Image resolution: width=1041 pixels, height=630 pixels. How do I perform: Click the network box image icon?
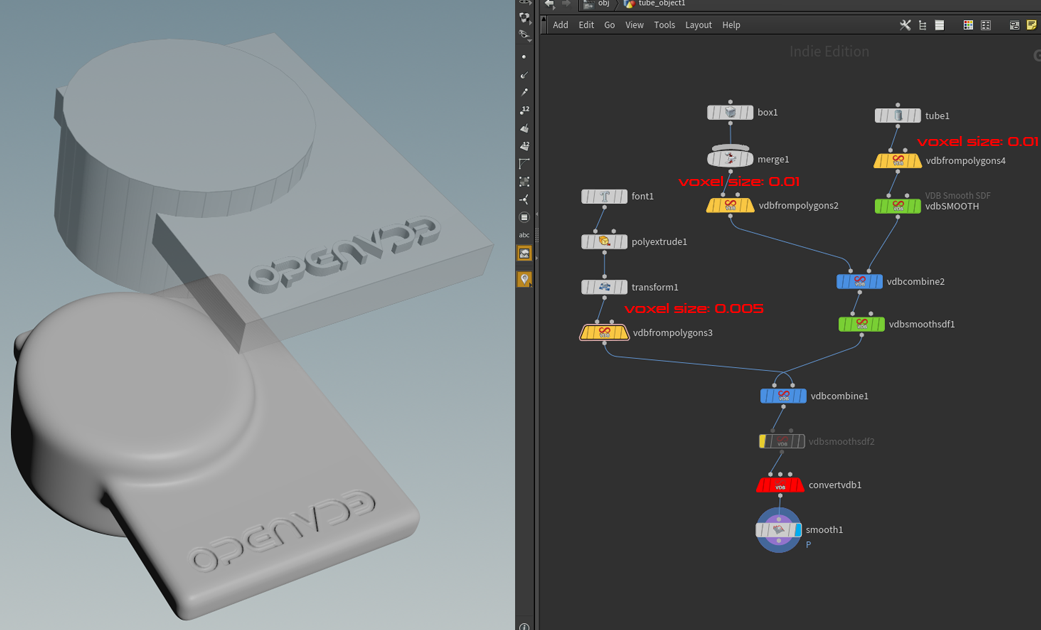pos(1014,25)
